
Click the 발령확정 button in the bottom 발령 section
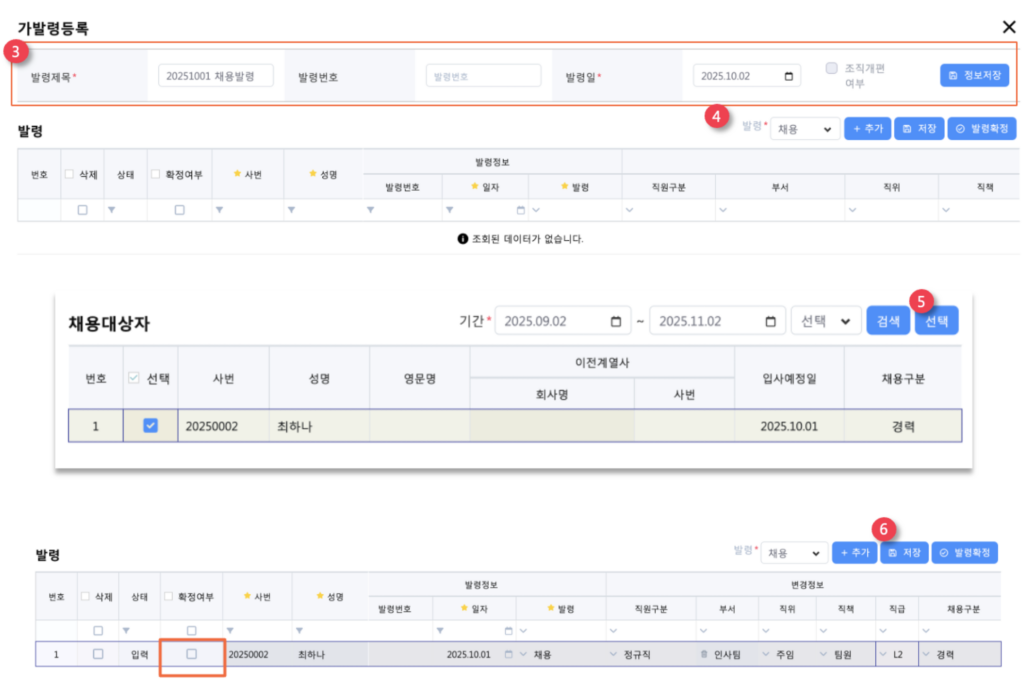[x=964, y=553]
